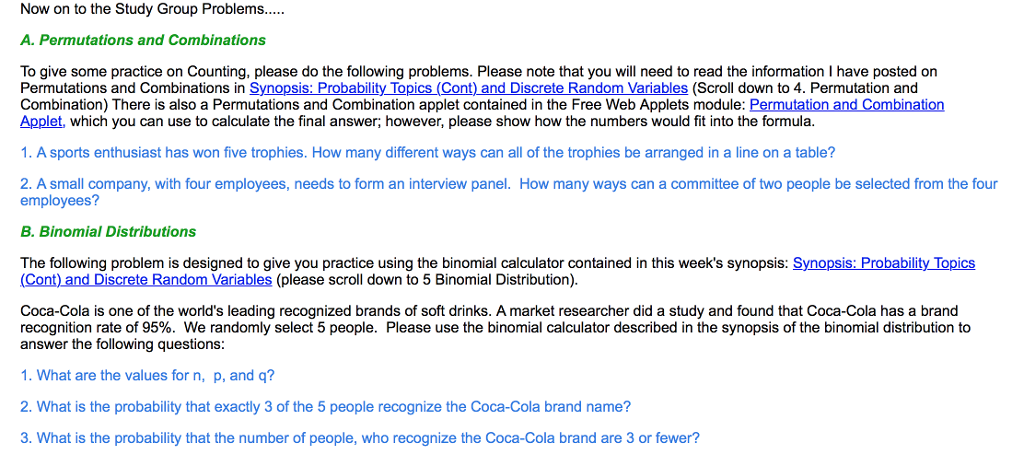
Task: Click the 'scroll down to 5 Binomial Distribution' note
Action: [427, 279]
